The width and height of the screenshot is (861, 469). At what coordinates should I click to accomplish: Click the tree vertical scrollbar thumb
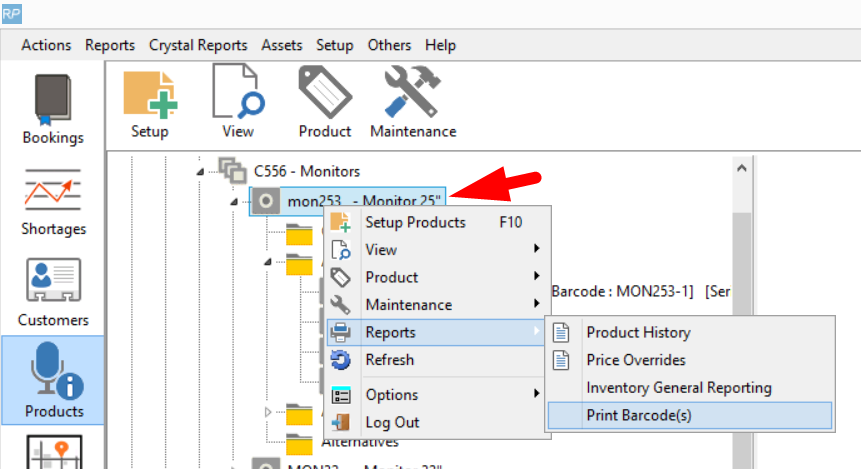(x=742, y=340)
